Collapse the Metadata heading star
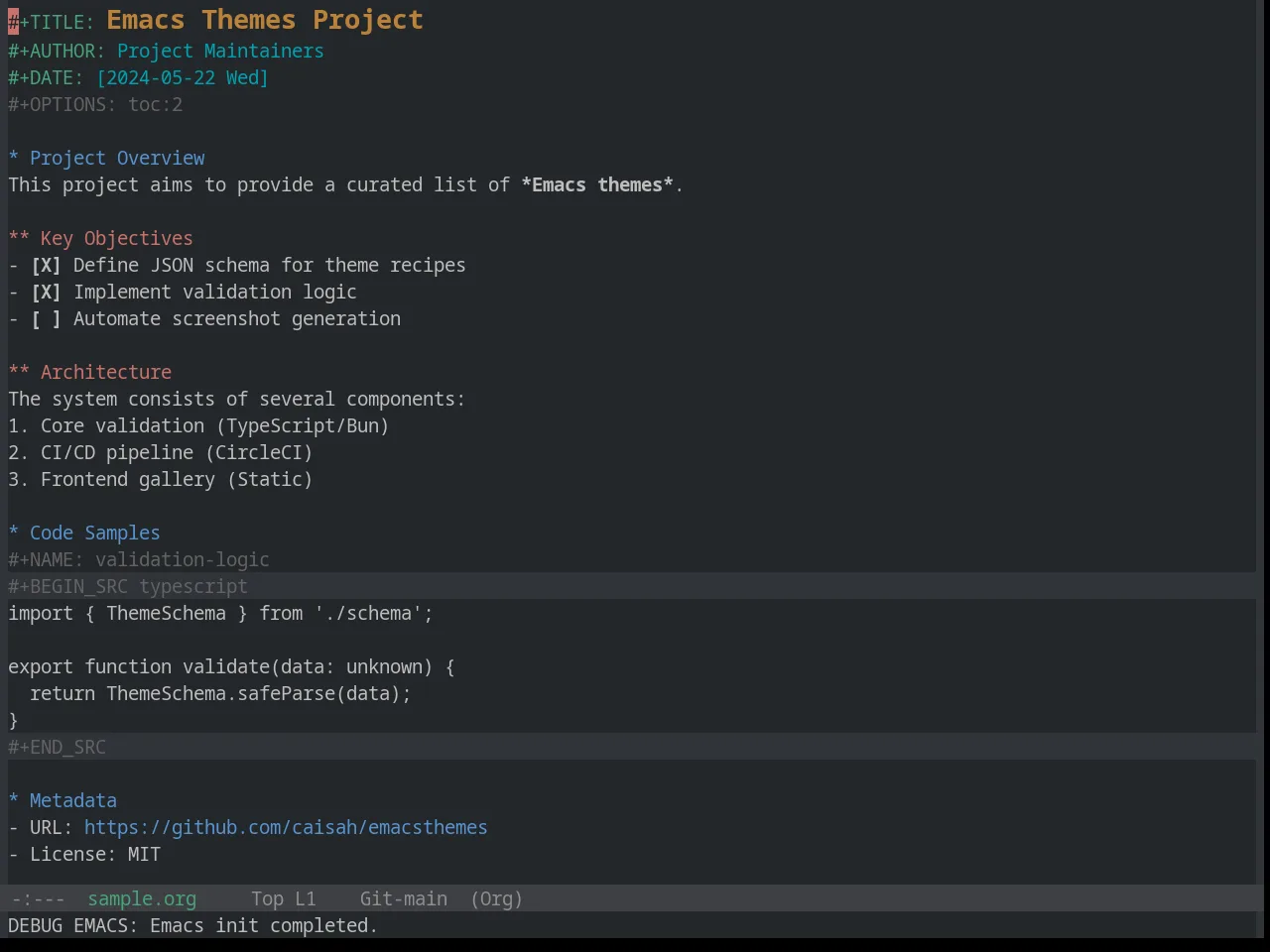The width and height of the screenshot is (1270, 952). [14, 801]
